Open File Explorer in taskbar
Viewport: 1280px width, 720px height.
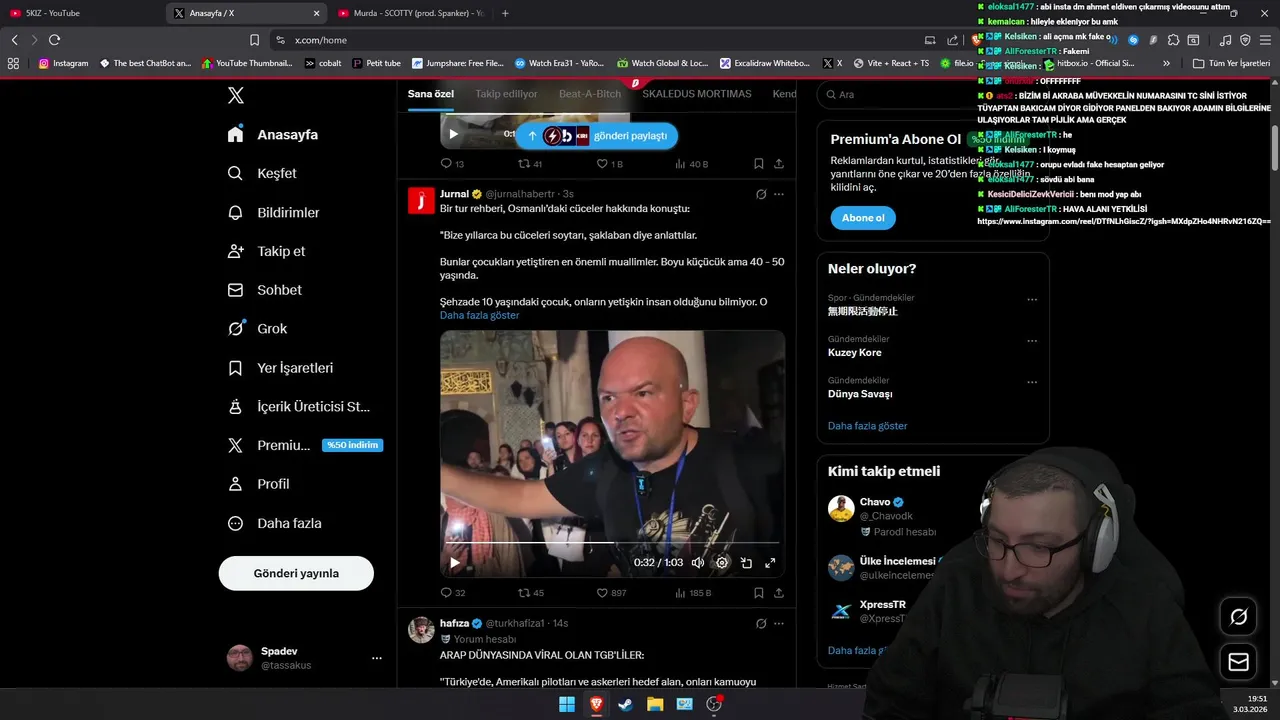[x=655, y=704]
